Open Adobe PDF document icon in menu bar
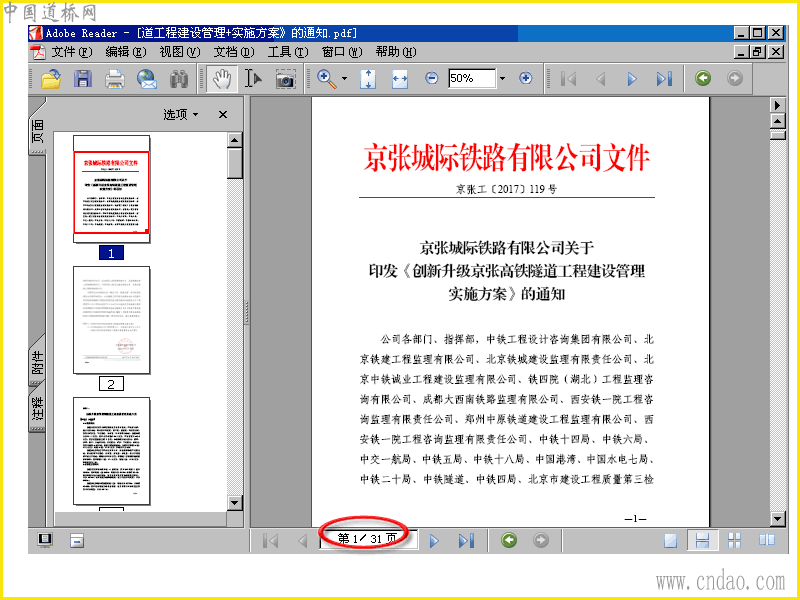Screen dimensions: 800x600 38,52
